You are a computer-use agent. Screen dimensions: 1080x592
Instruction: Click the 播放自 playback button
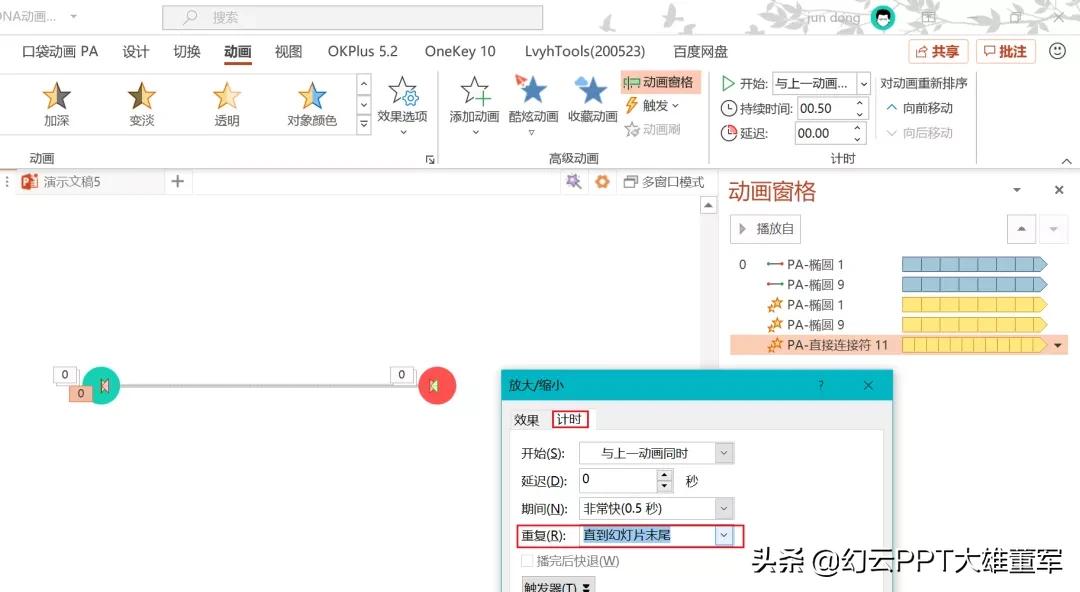(765, 228)
